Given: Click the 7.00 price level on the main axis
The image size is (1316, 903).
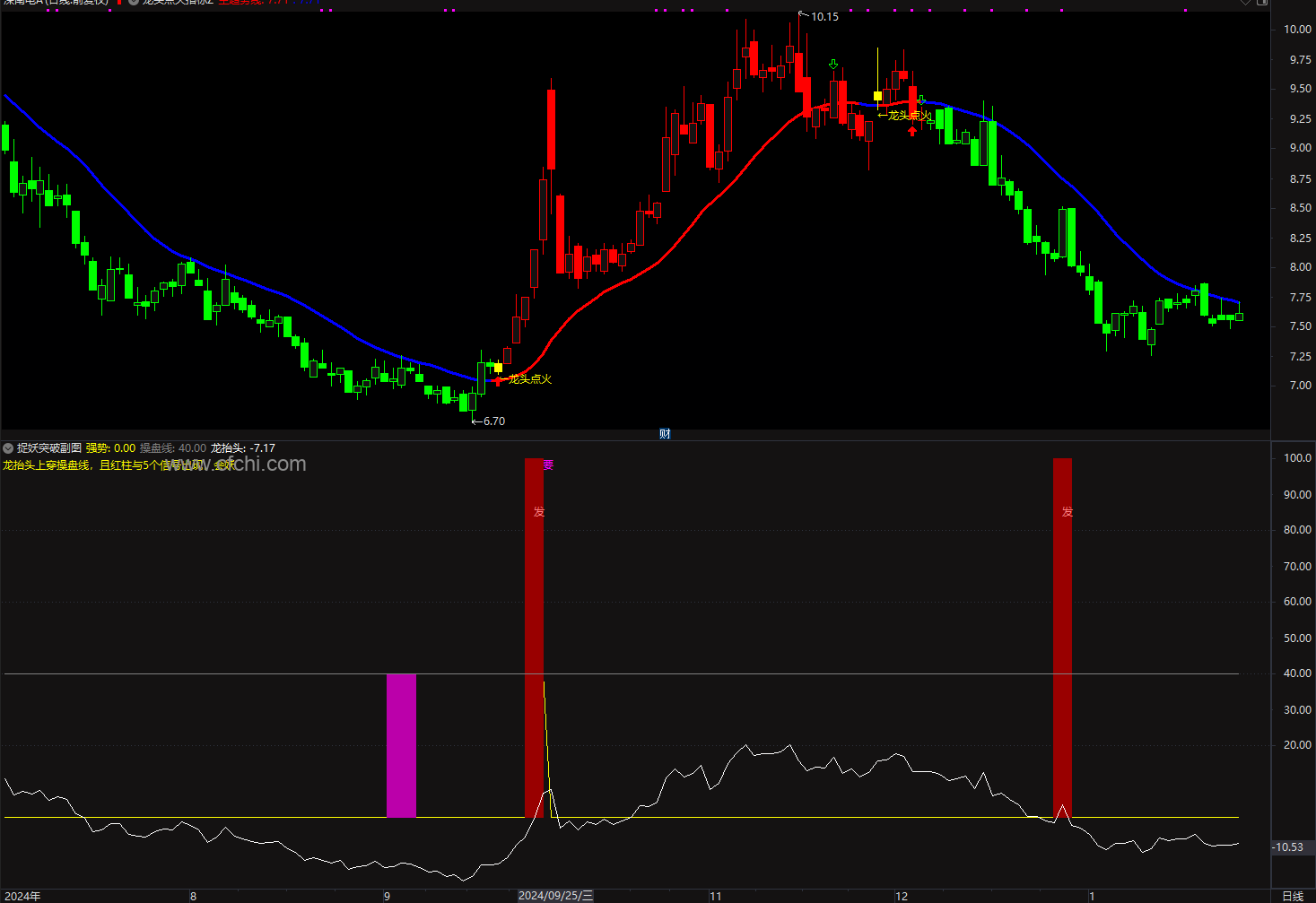Looking at the screenshot, I should (x=1300, y=386).
